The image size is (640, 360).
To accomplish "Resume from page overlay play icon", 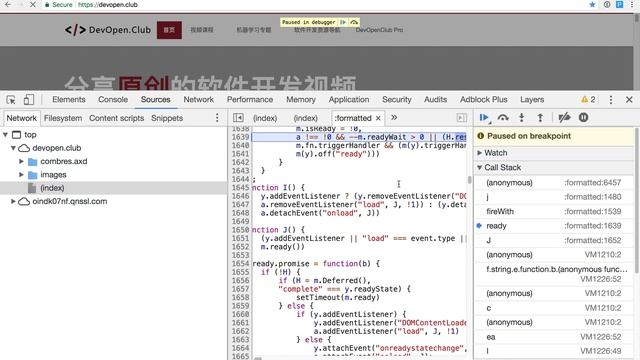I will point(343,22).
